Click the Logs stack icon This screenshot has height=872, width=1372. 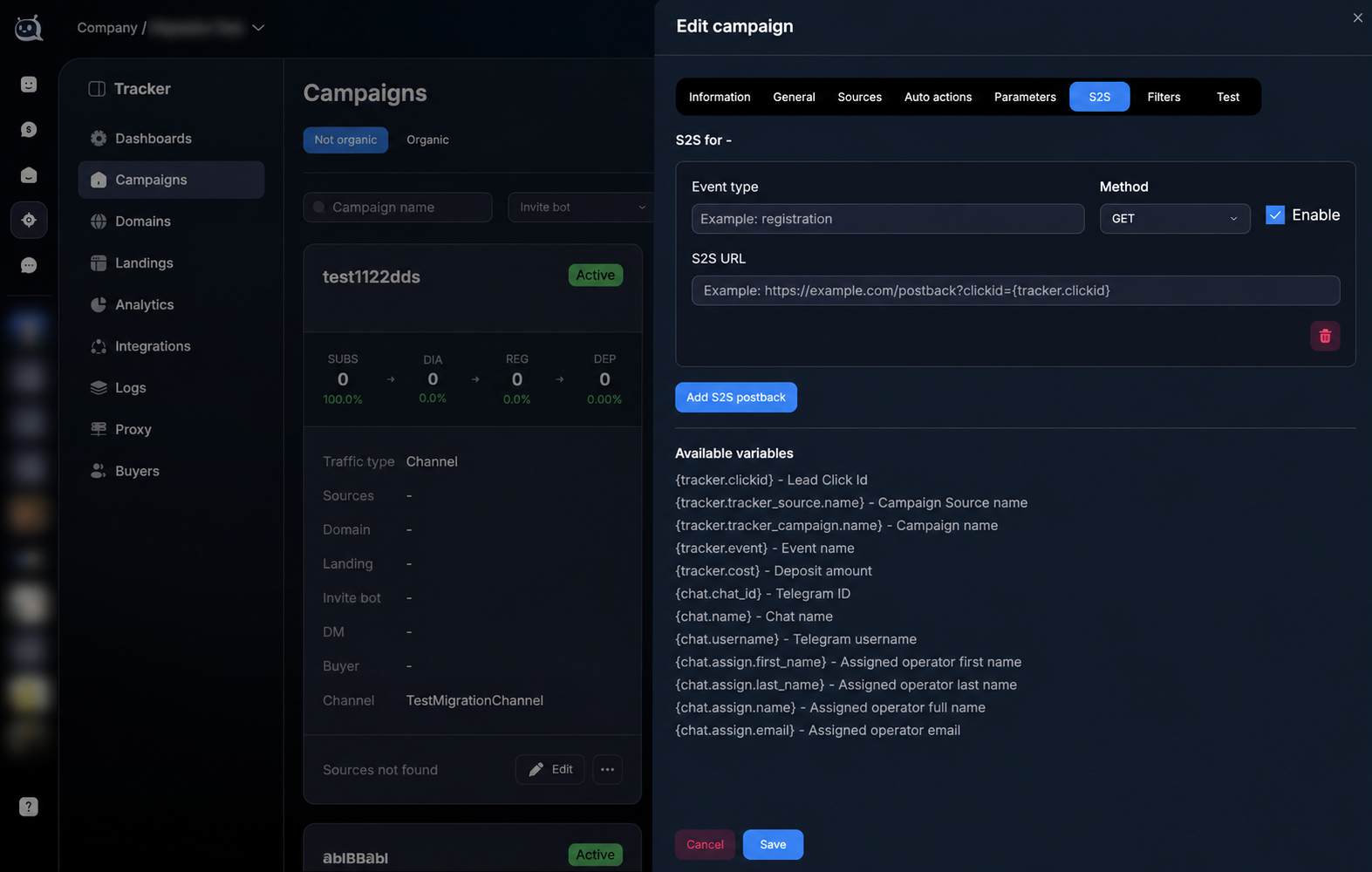pyautogui.click(x=99, y=388)
